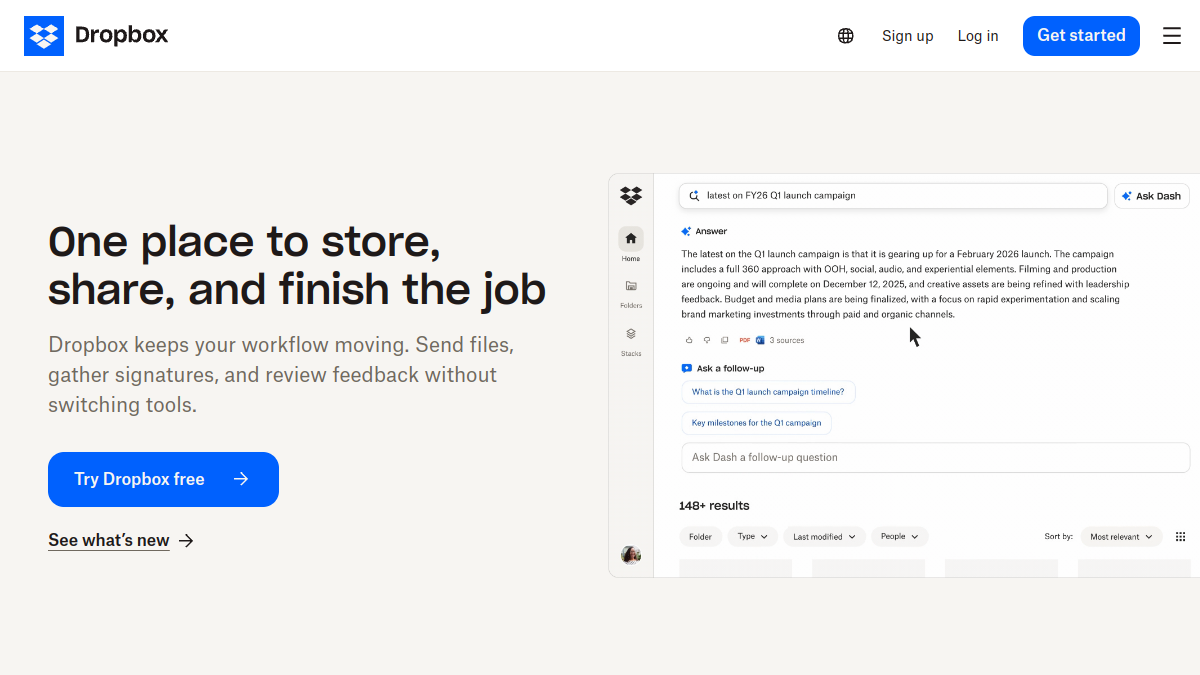Click the blue chat icon beside Ask a follow-up
Viewport: 1200px width, 675px height.
(x=687, y=368)
